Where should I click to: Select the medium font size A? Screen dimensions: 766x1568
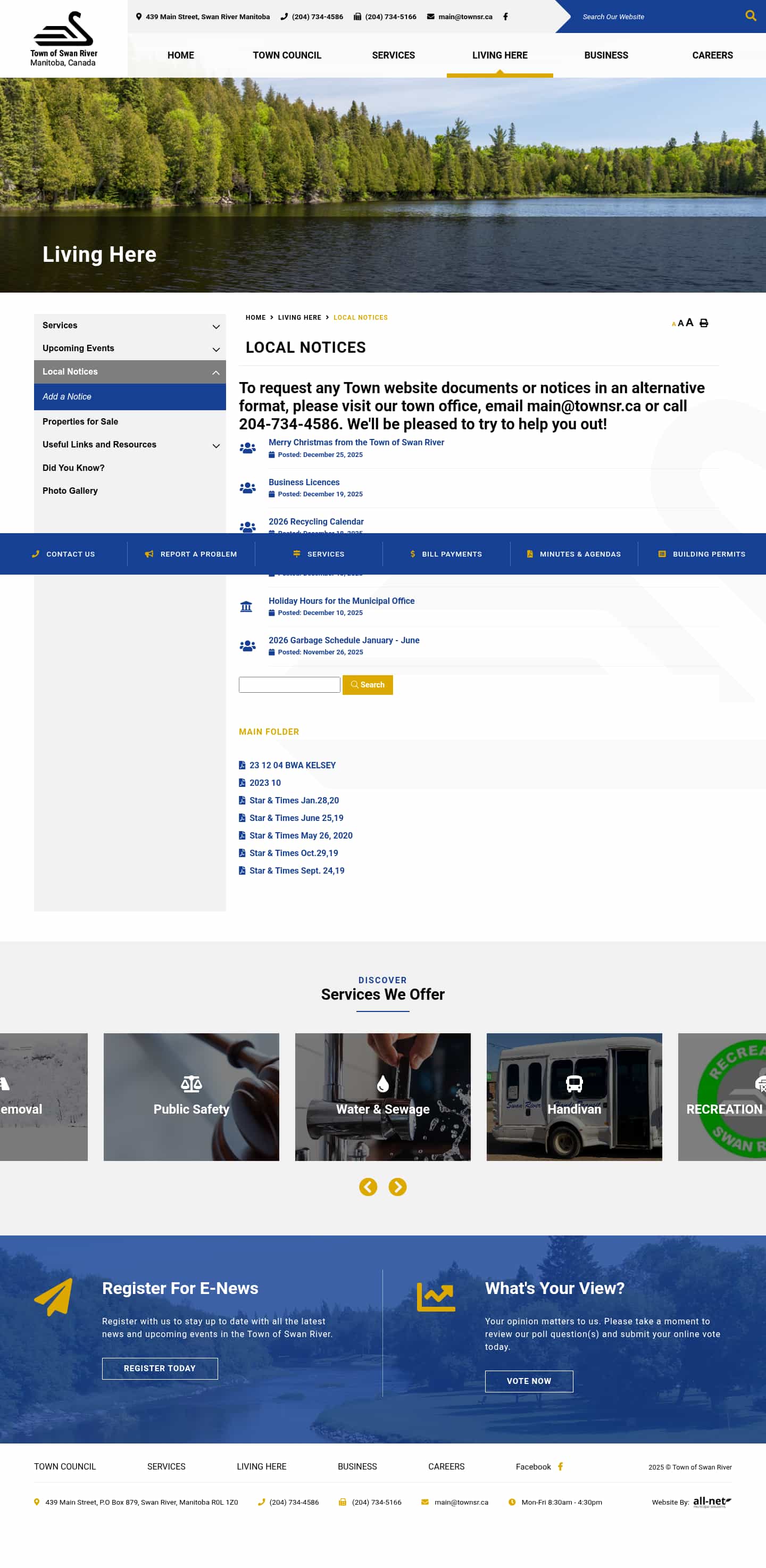pyautogui.click(x=681, y=322)
